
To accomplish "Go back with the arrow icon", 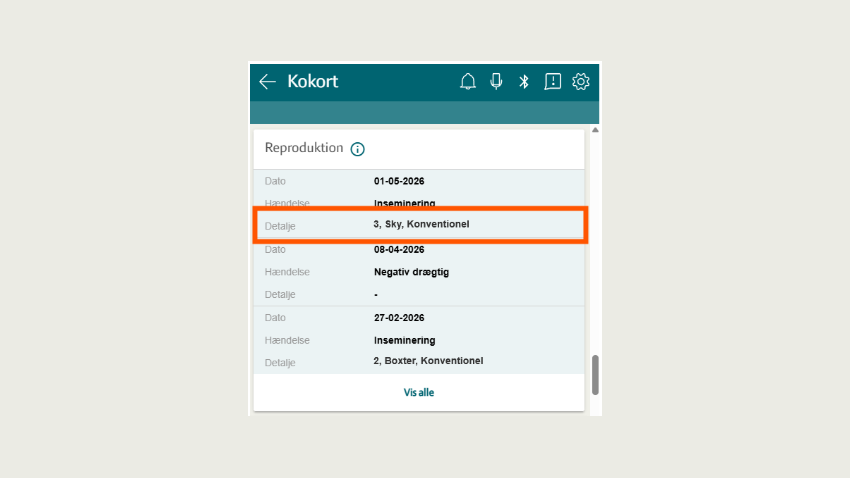I will [x=267, y=82].
